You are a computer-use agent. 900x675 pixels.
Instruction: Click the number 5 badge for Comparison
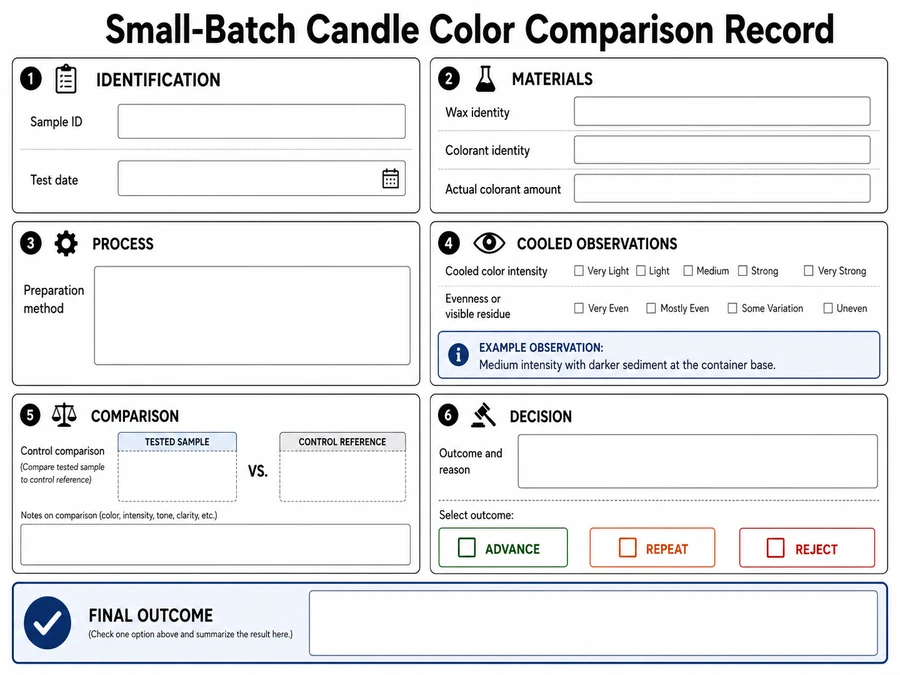pyautogui.click(x=30, y=415)
